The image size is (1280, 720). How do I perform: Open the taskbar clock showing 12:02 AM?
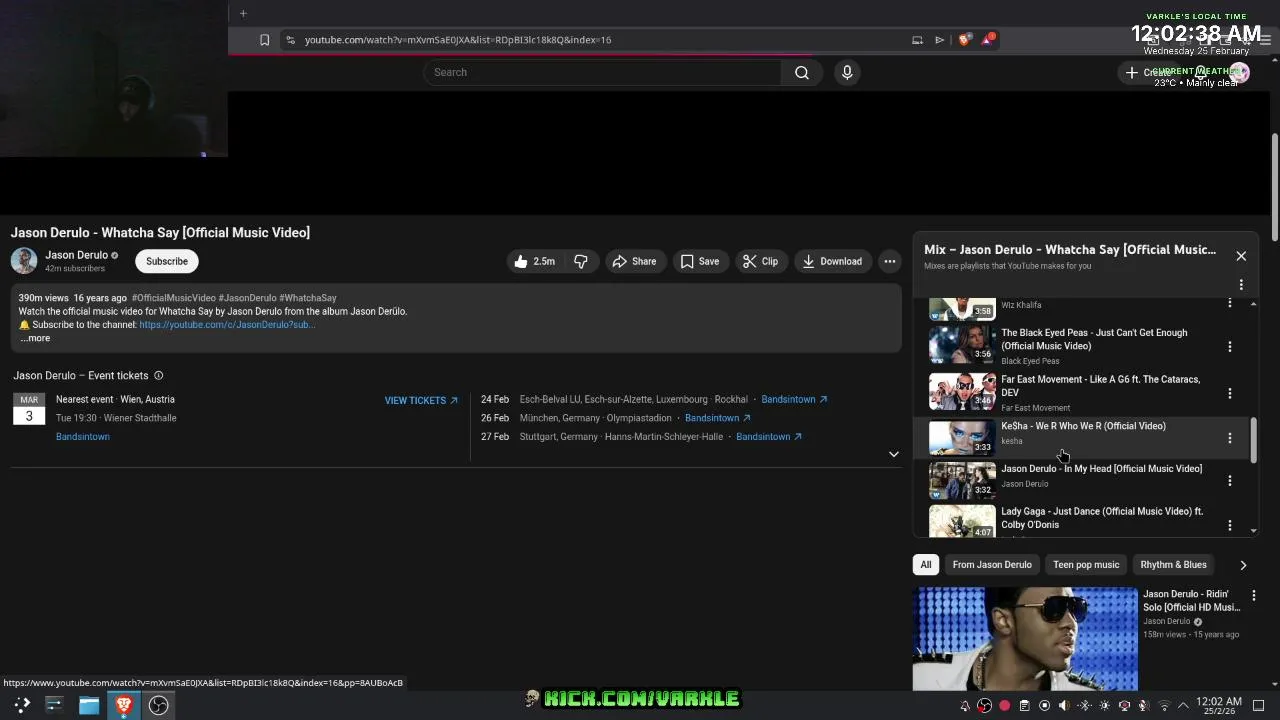pos(1219,705)
